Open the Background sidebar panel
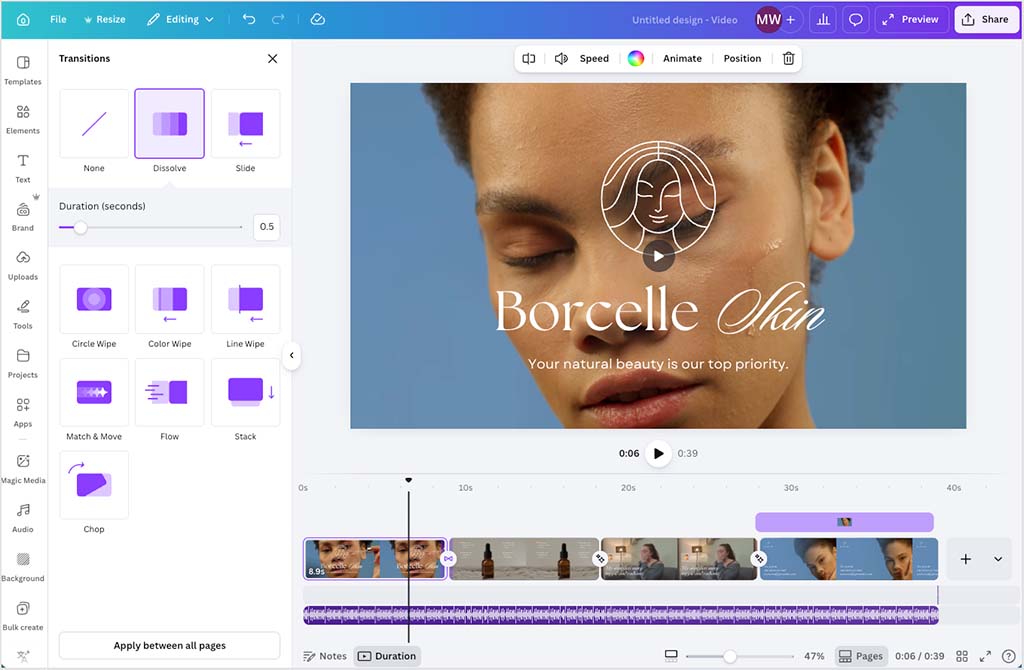The image size is (1024, 670). (23, 566)
